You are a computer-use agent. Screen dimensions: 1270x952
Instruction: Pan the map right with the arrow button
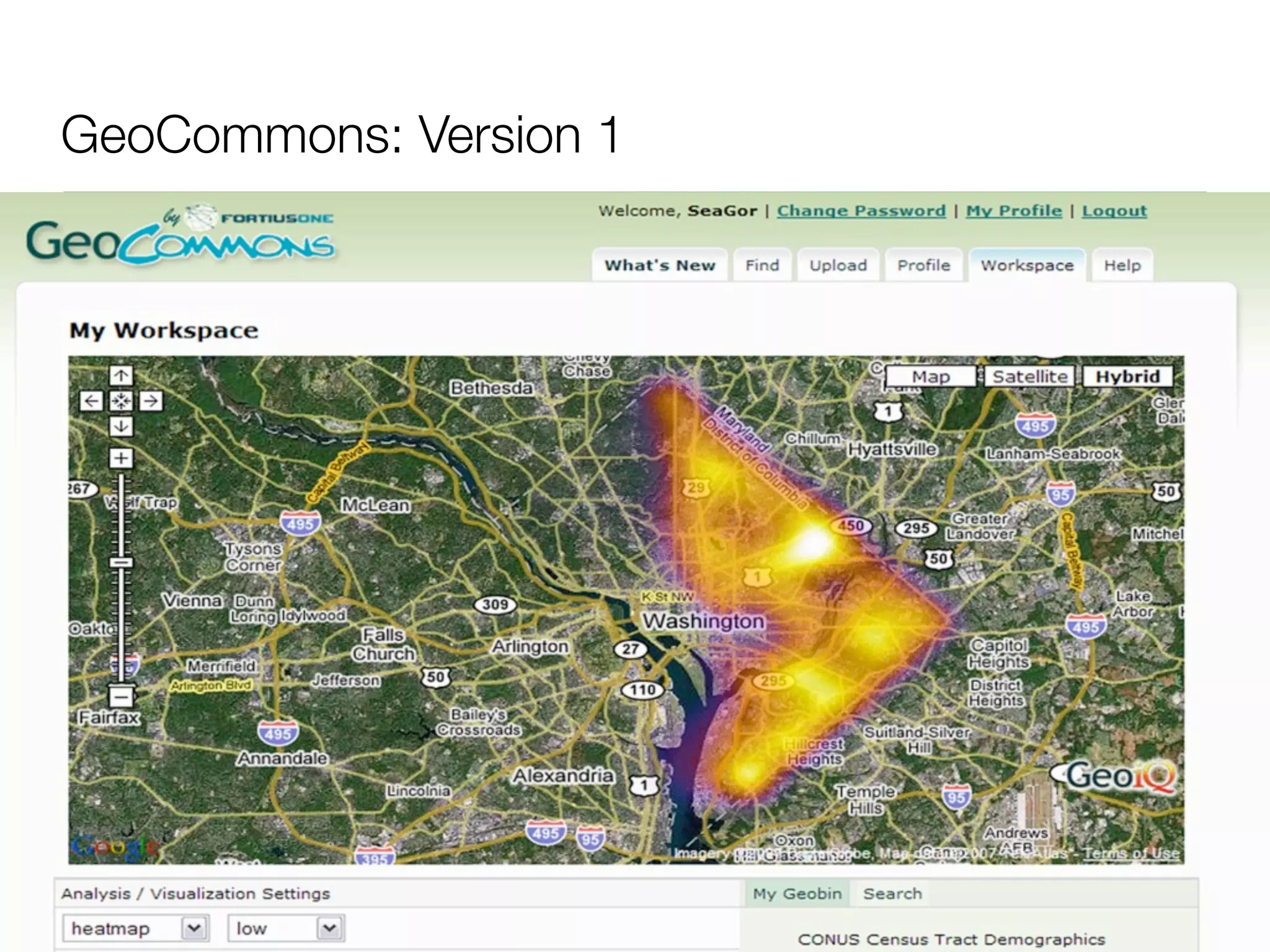click(151, 401)
